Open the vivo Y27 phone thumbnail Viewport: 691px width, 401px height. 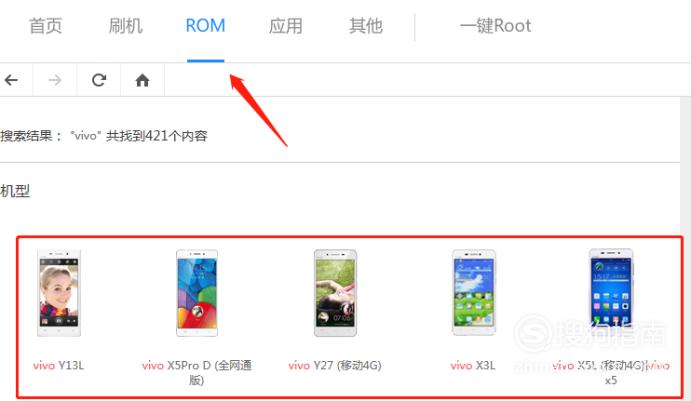click(335, 293)
